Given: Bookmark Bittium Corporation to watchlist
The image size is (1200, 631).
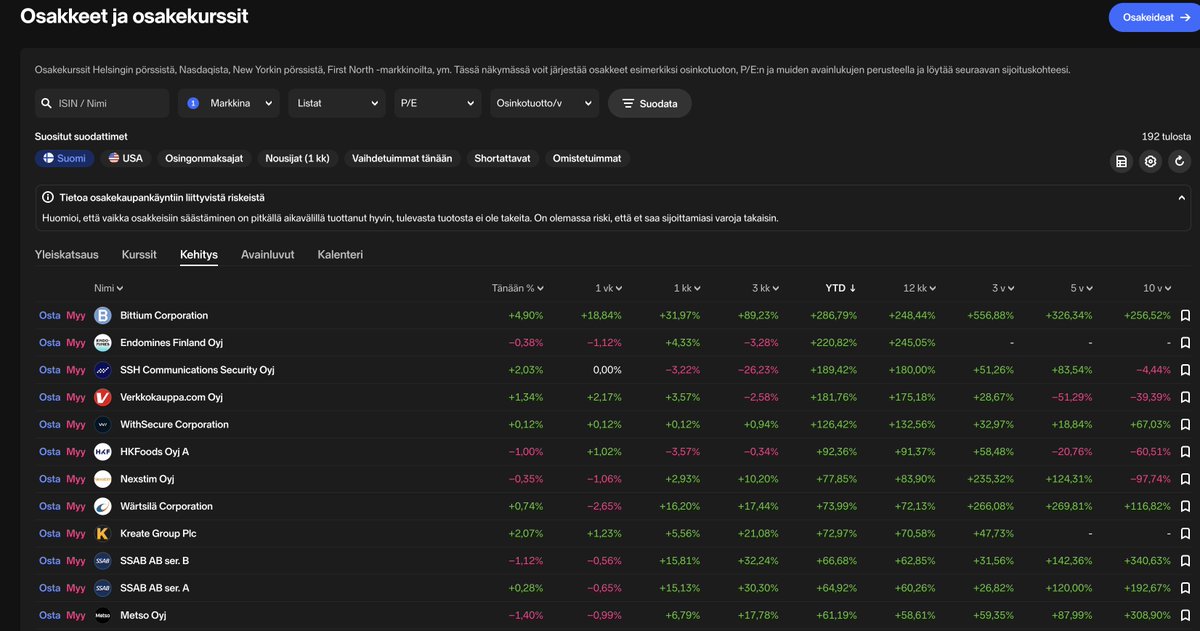Looking at the screenshot, I should [x=1185, y=316].
